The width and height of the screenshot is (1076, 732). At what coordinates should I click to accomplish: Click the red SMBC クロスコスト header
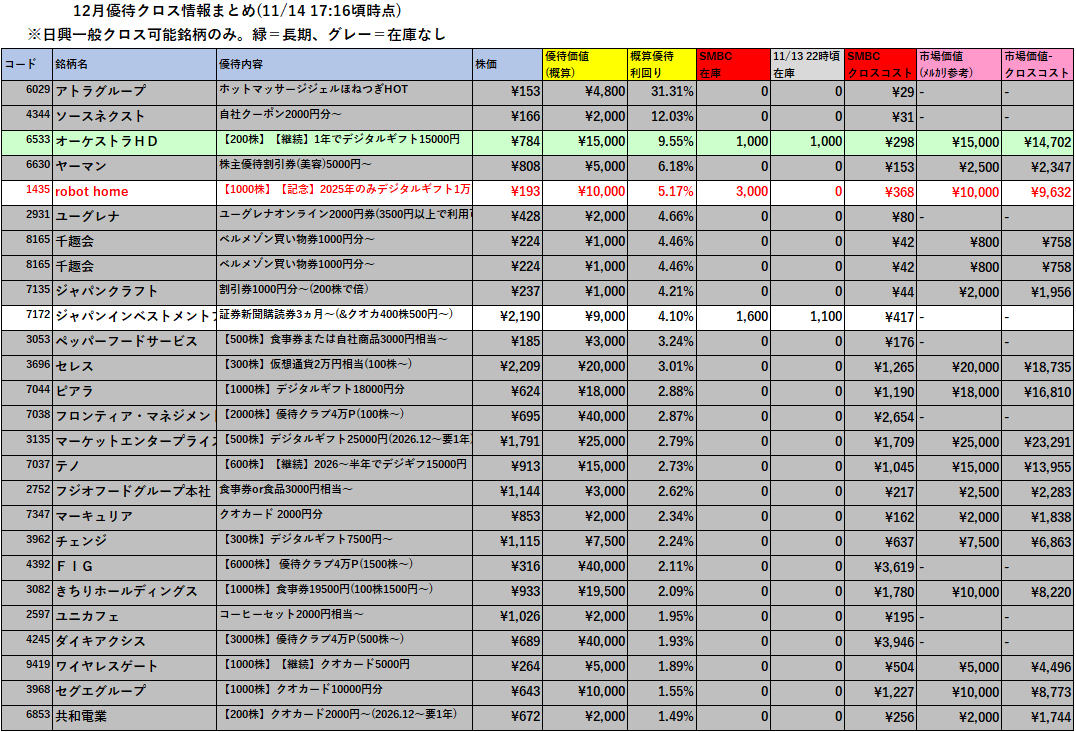881,64
